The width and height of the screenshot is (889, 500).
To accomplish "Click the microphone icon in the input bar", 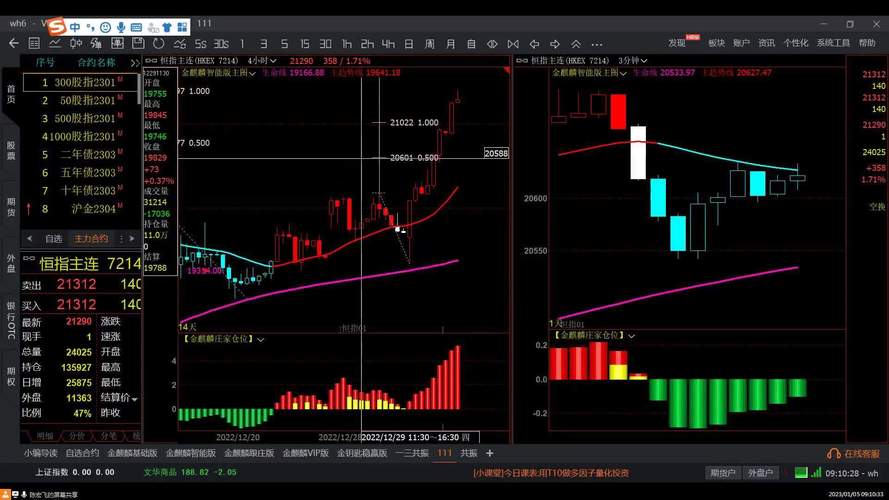I will pyautogui.click(x=122, y=26).
